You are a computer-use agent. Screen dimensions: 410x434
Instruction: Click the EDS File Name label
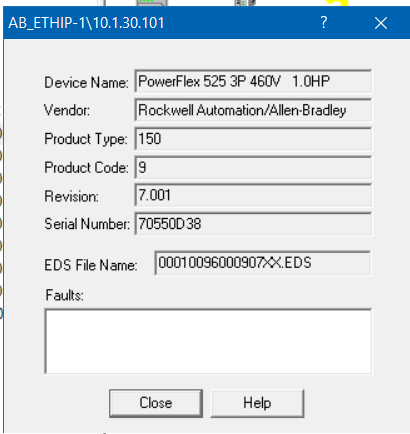click(91, 265)
